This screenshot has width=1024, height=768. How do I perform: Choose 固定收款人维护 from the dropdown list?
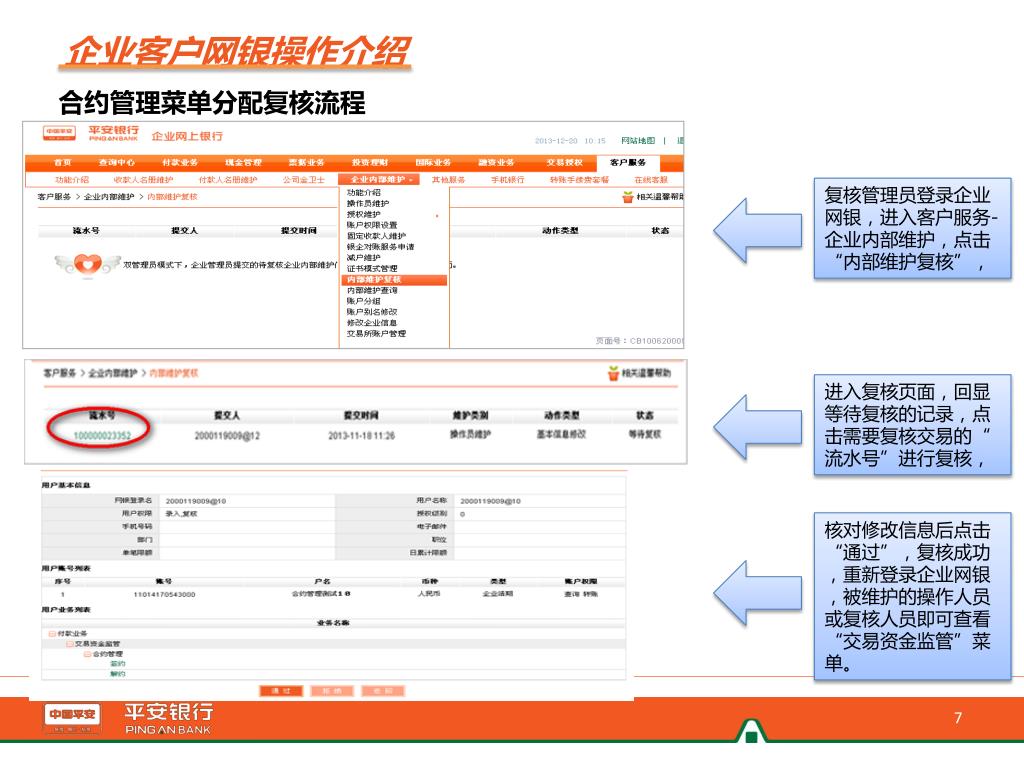(x=376, y=236)
